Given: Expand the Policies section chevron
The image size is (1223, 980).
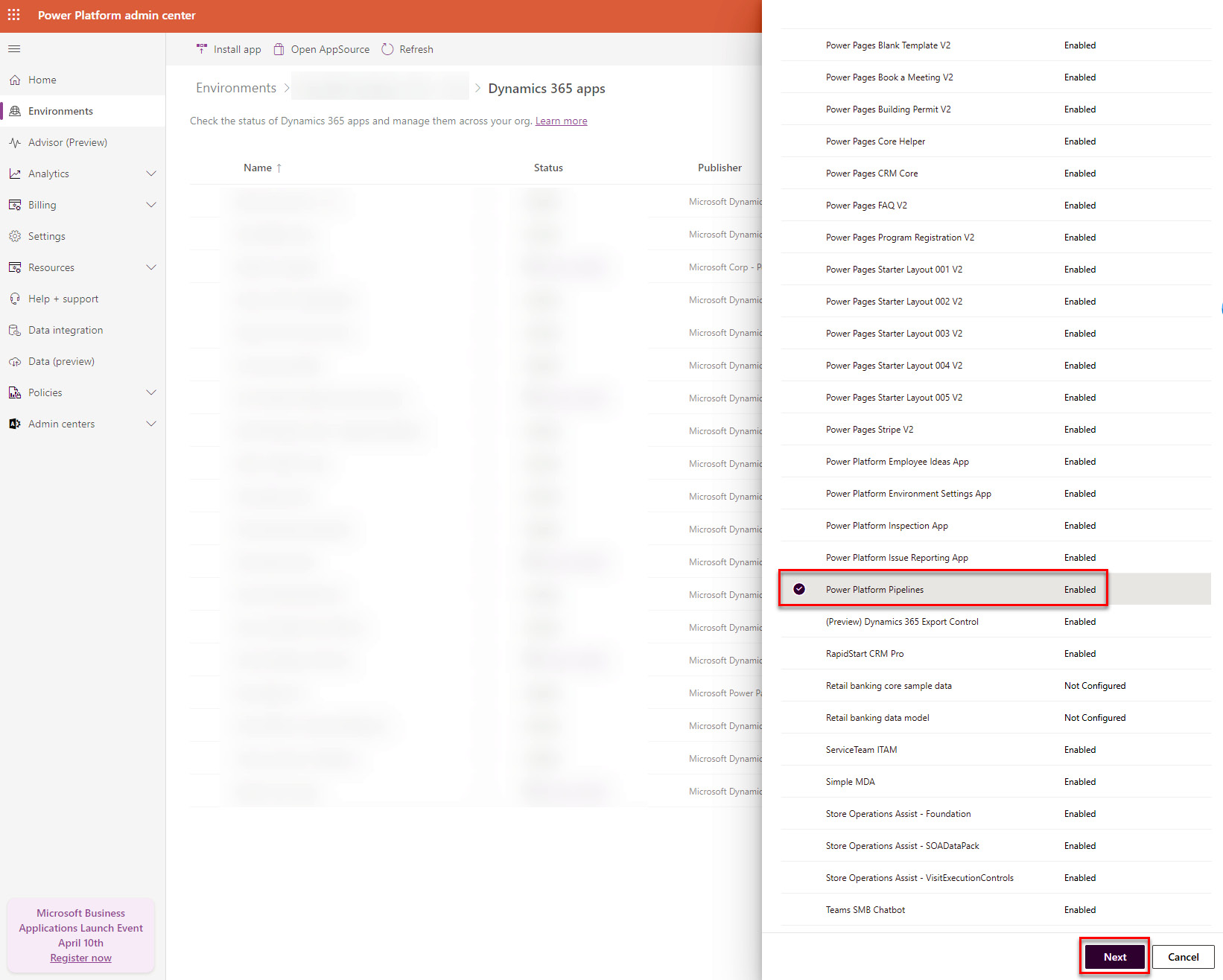Looking at the screenshot, I should (151, 392).
